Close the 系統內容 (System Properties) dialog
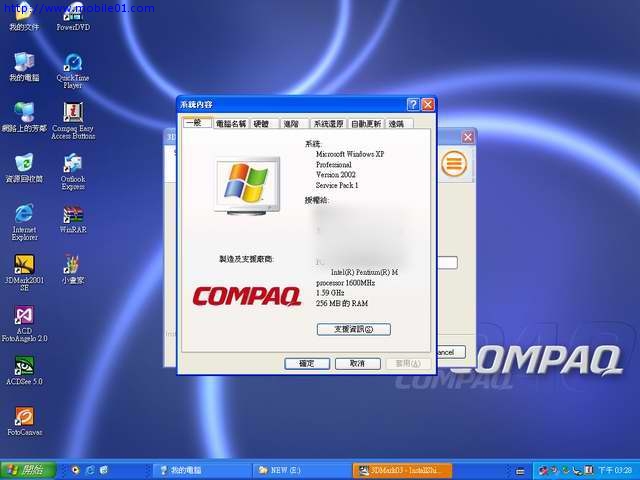640x480 pixels. [x=427, y=104]
